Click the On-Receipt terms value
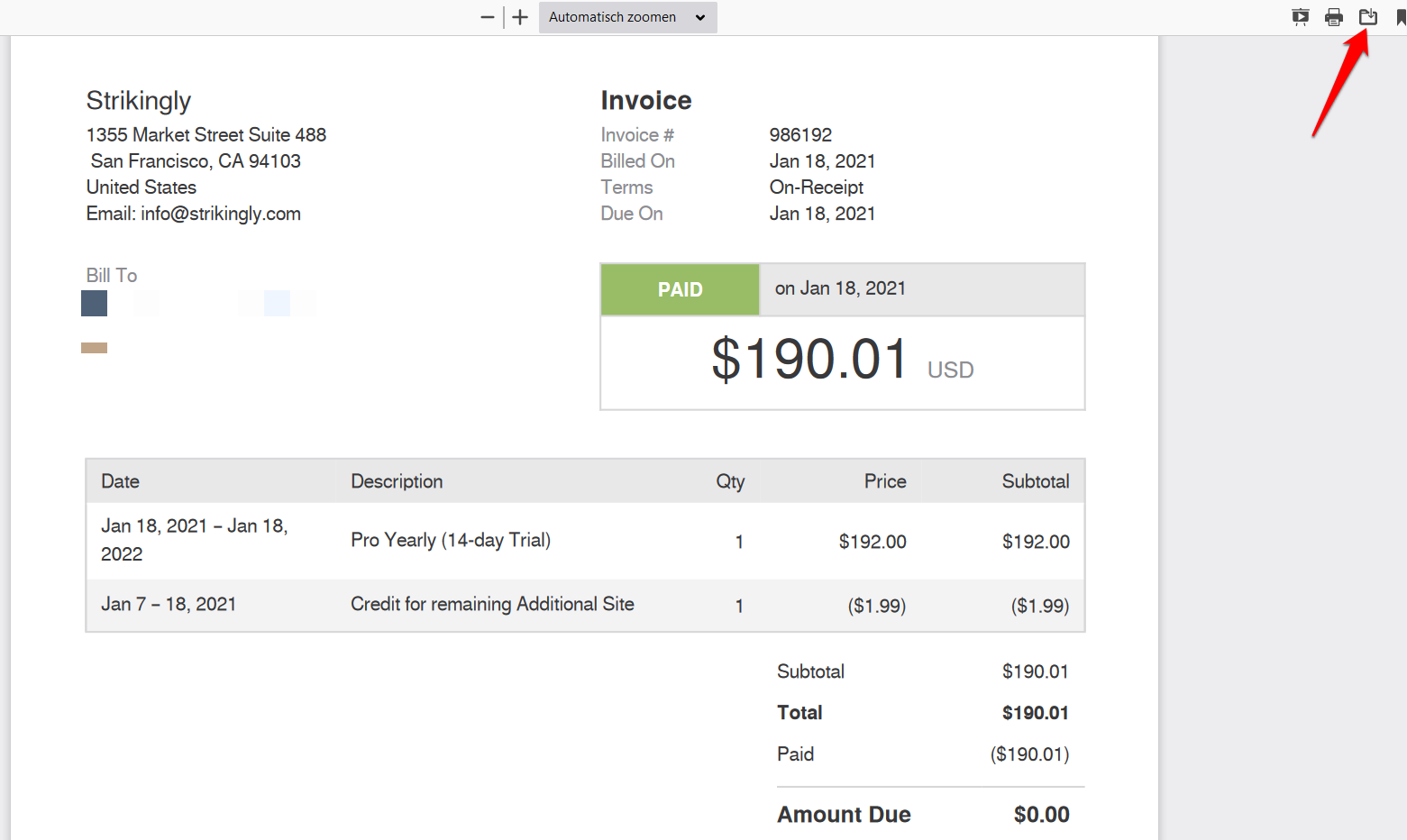Screen dimensions: 1407x840 817,187
